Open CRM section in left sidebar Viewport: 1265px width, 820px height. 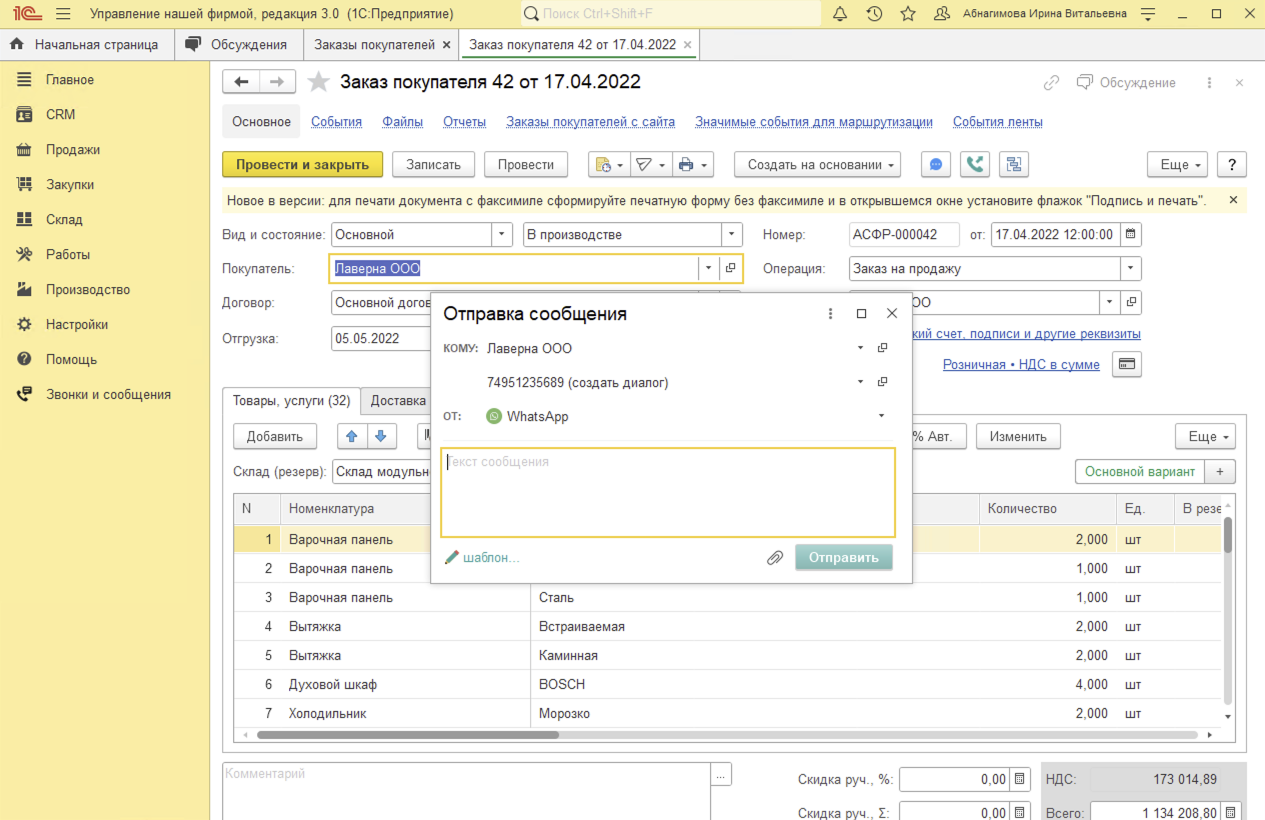(x=60, y=115)
